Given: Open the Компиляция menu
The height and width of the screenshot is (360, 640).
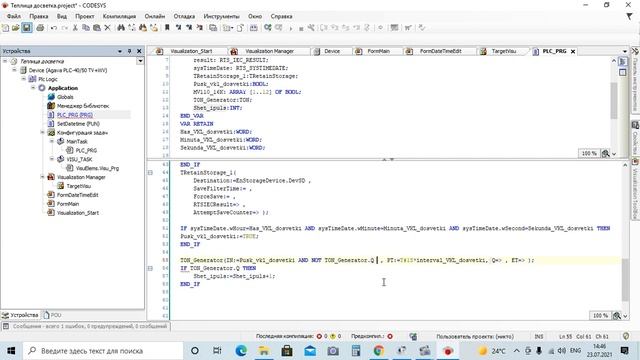Looking at the screenshot, I should coord(119,16).
